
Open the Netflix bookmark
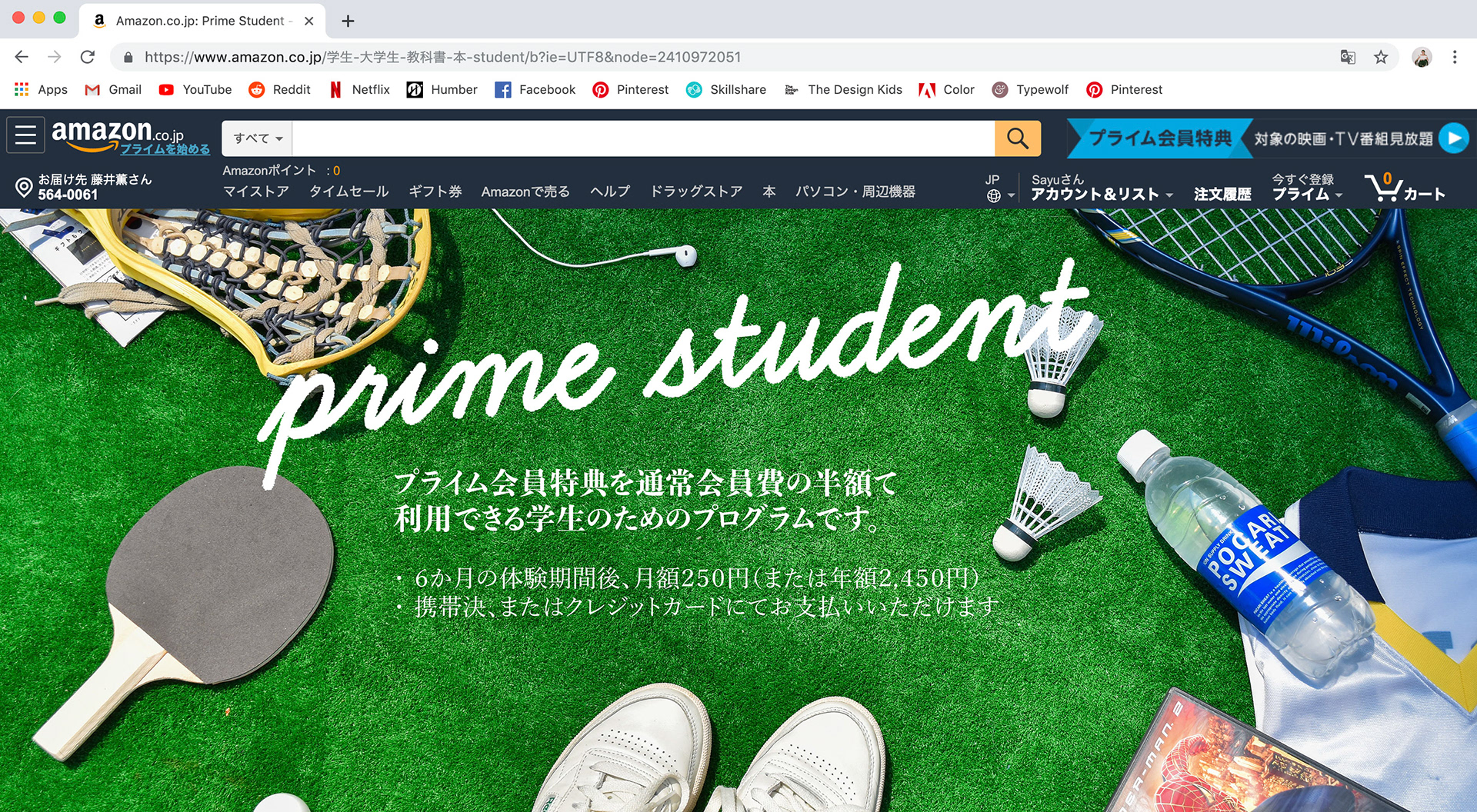[359, 89]
